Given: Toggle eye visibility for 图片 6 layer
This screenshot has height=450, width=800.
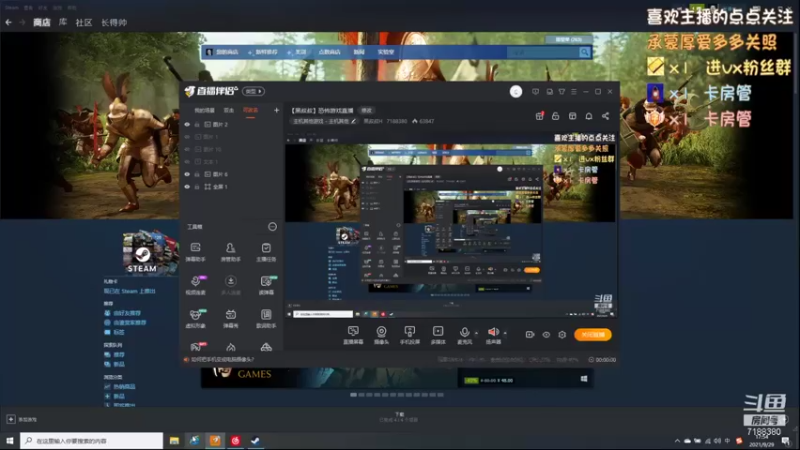Looking at the screenshot, I should point(187,174).
